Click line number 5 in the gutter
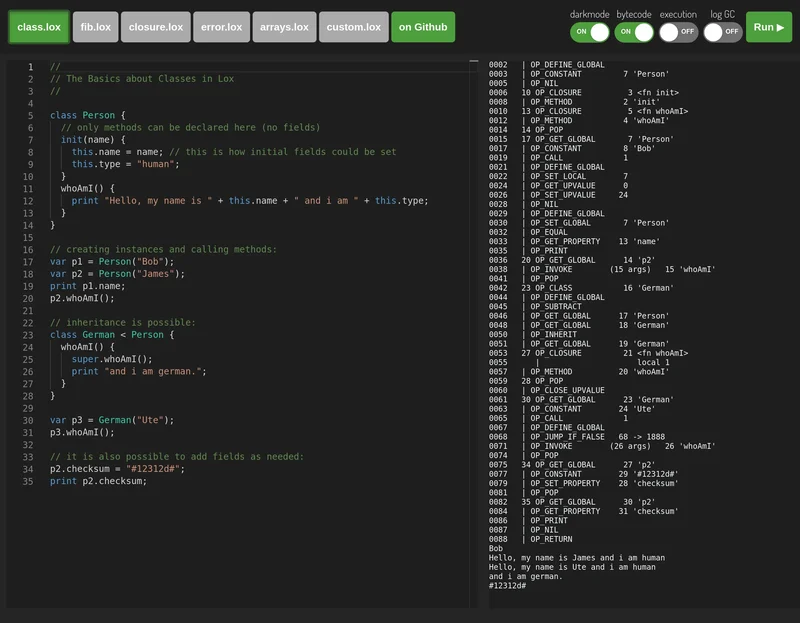This screenshot has height=623, width=800. tap(31, 116)
